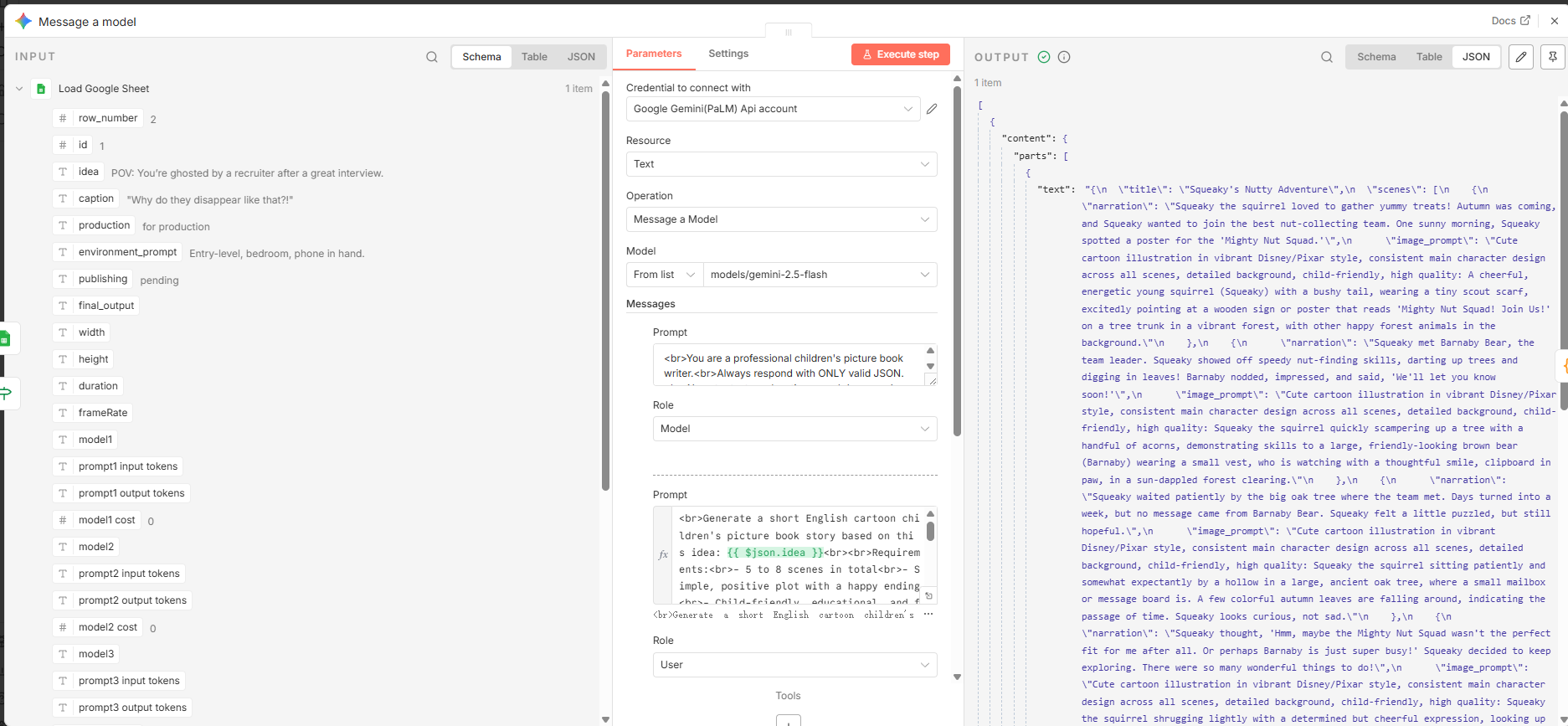This screenshot has height=726, width=1568.
Task: Click the Load Google Sheet node icon
Action: click(41, 89)
